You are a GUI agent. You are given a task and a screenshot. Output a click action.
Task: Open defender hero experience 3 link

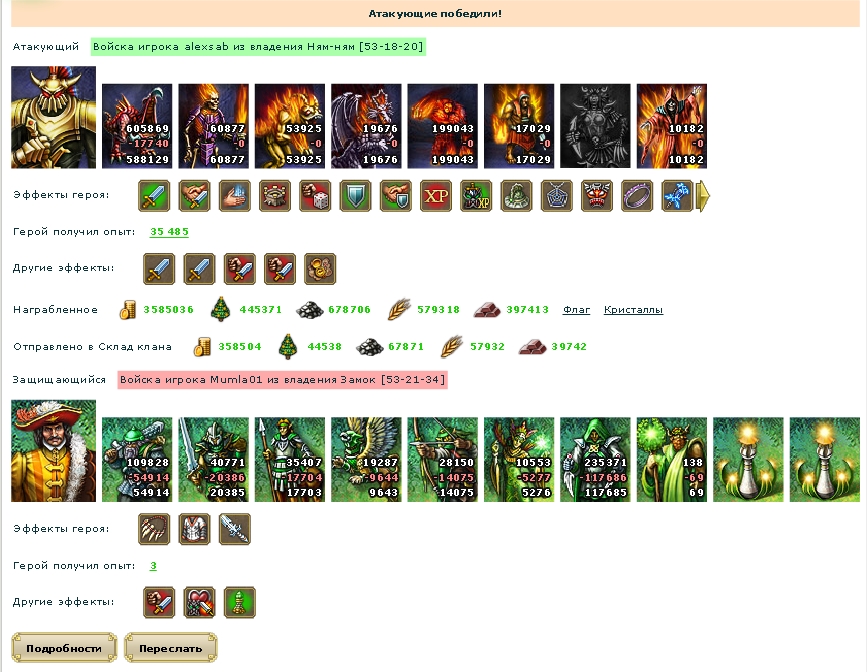(x=153, y=566)
